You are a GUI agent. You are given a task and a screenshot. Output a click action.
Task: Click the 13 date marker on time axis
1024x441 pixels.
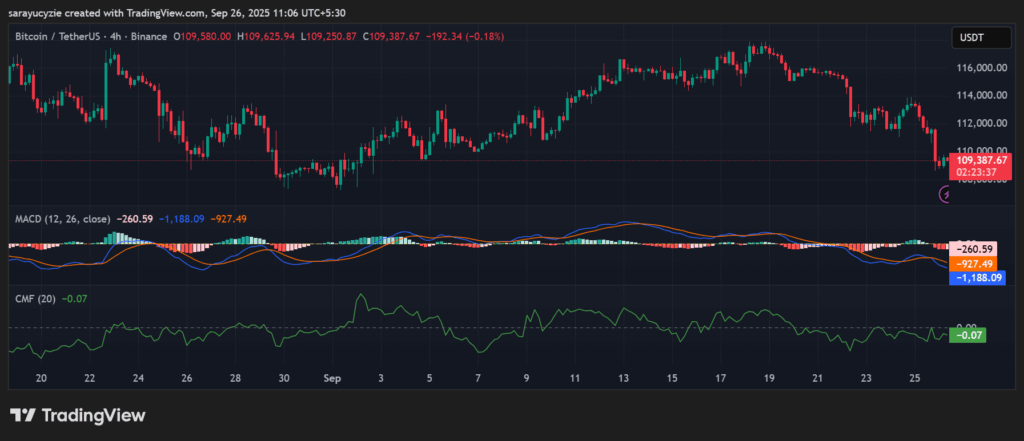point(623,379)
